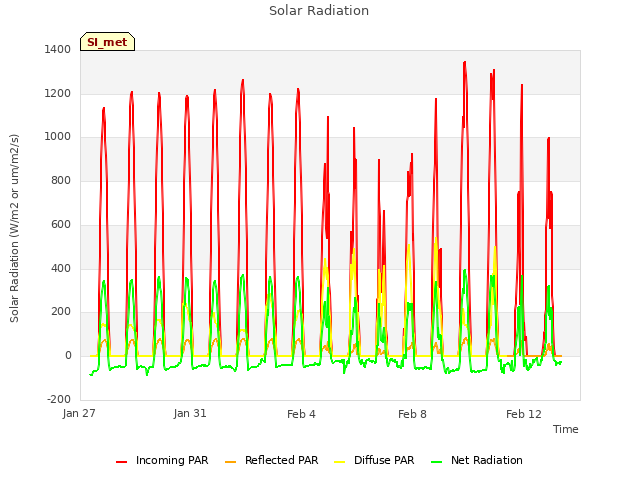Toggle the Diffuse PAR legend entry
Viewport: 640px width, 480px height.
click(x=374, y=460)
